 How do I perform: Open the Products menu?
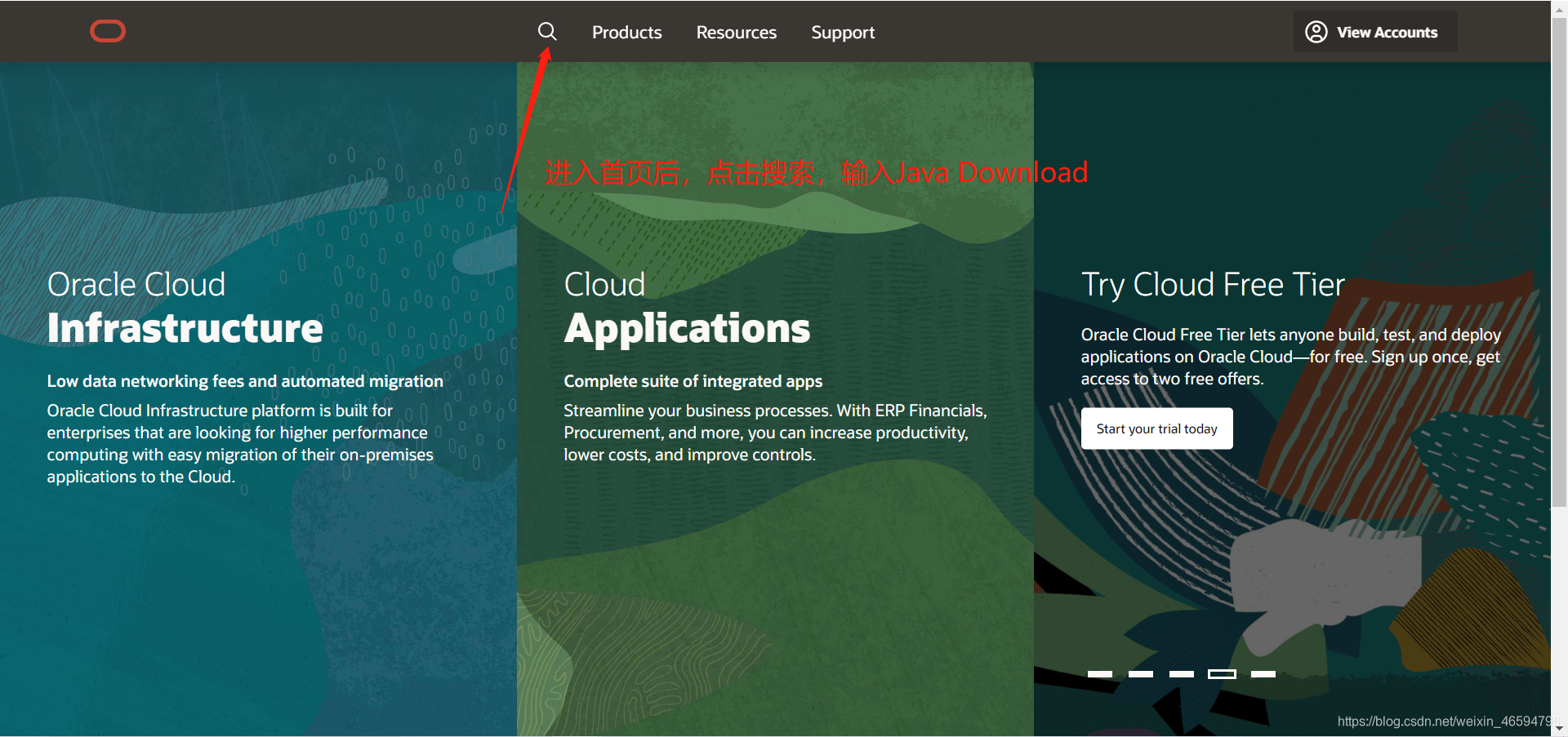click(x=627, y=33)
